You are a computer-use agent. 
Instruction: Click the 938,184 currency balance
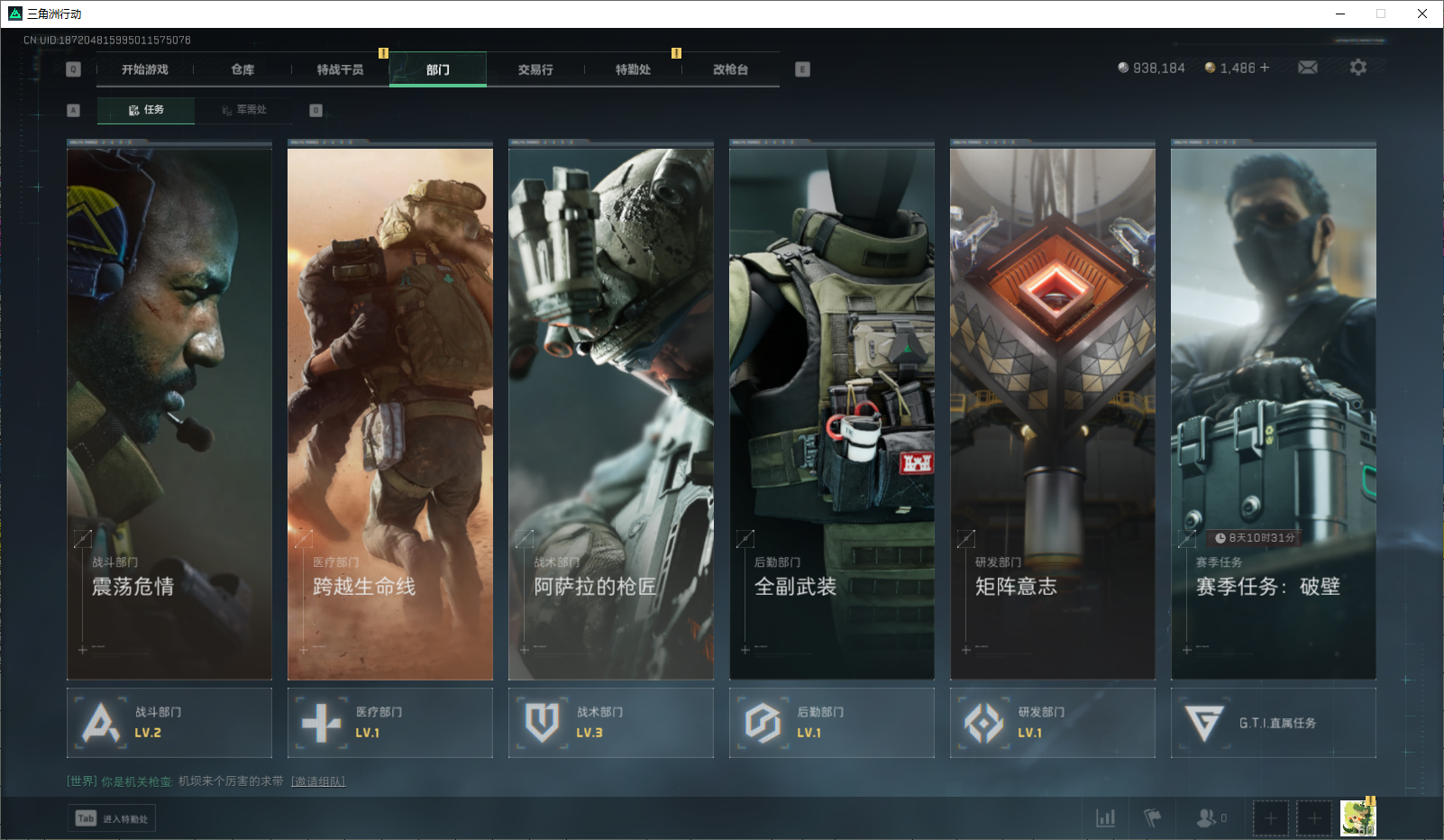pyautogui.click(x=1151, y=68)
